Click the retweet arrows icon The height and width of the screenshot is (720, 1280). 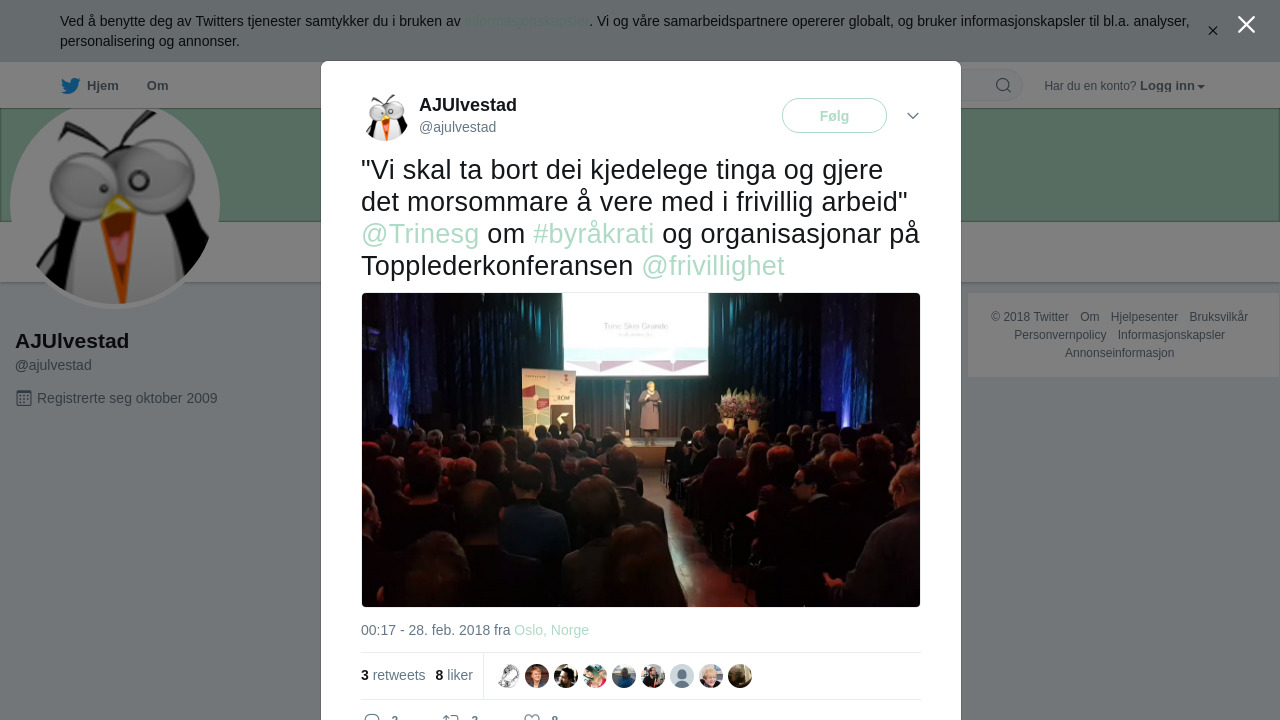pyautogui.click(x=451, y=718)
